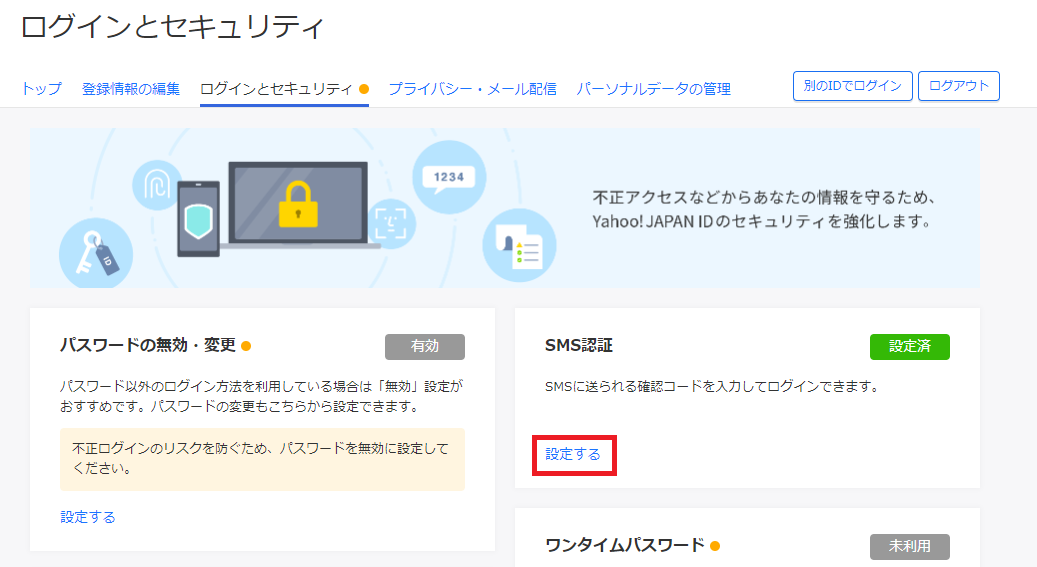Click the 未利用 badge for ワンタイムパスワード

[909, 546]
